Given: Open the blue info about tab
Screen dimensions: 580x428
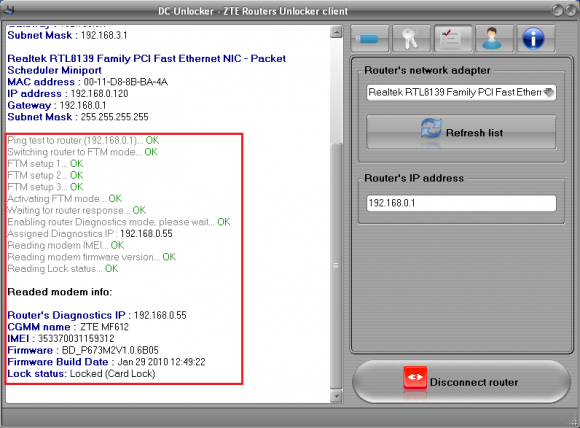Looking at the screenshot, I should pyautogui.click(x=536, y=38).
